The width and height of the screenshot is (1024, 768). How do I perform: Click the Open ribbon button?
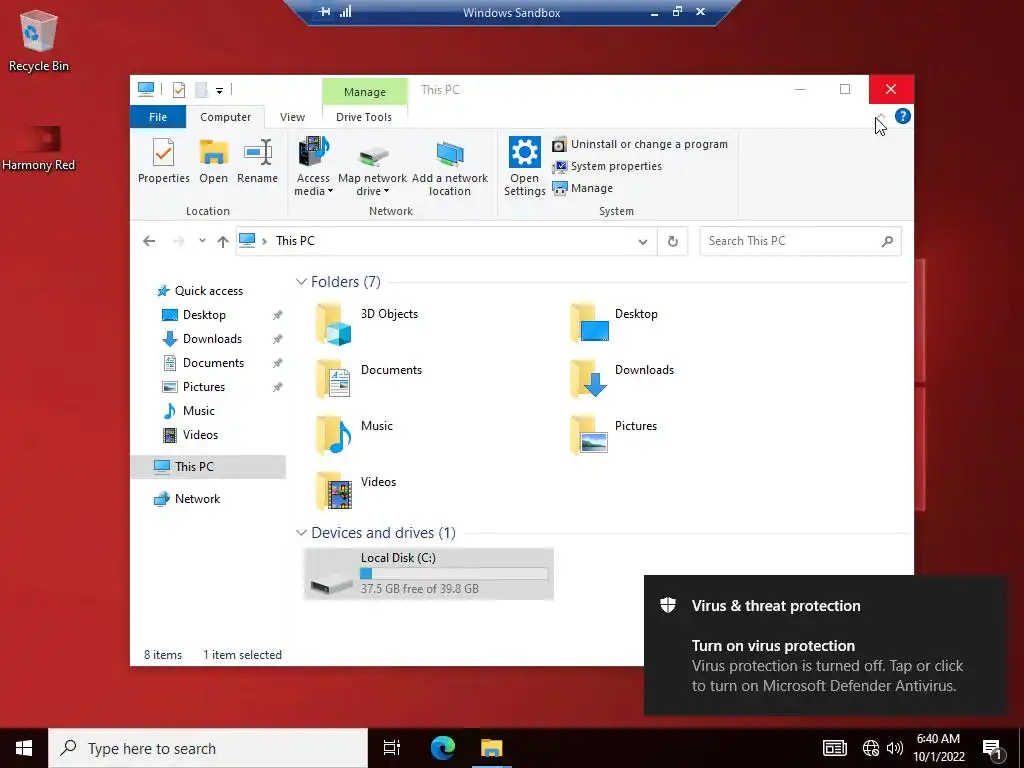(x=214, y=161)
